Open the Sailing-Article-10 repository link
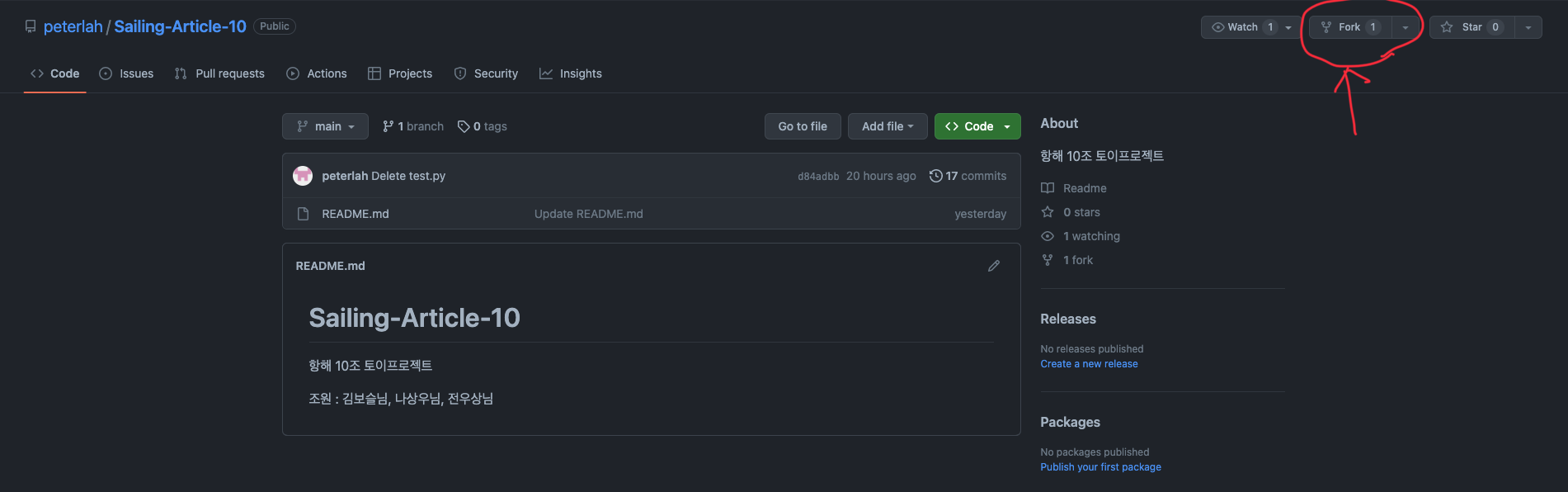This screenshot has height=492, width=1568. 180,26
